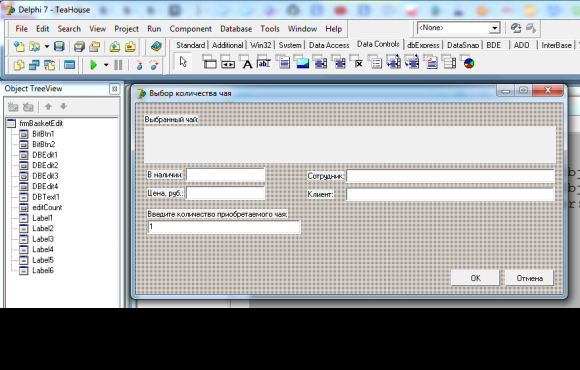Click the Save All disk icon

pyautogui.click(x=79, y=47)
